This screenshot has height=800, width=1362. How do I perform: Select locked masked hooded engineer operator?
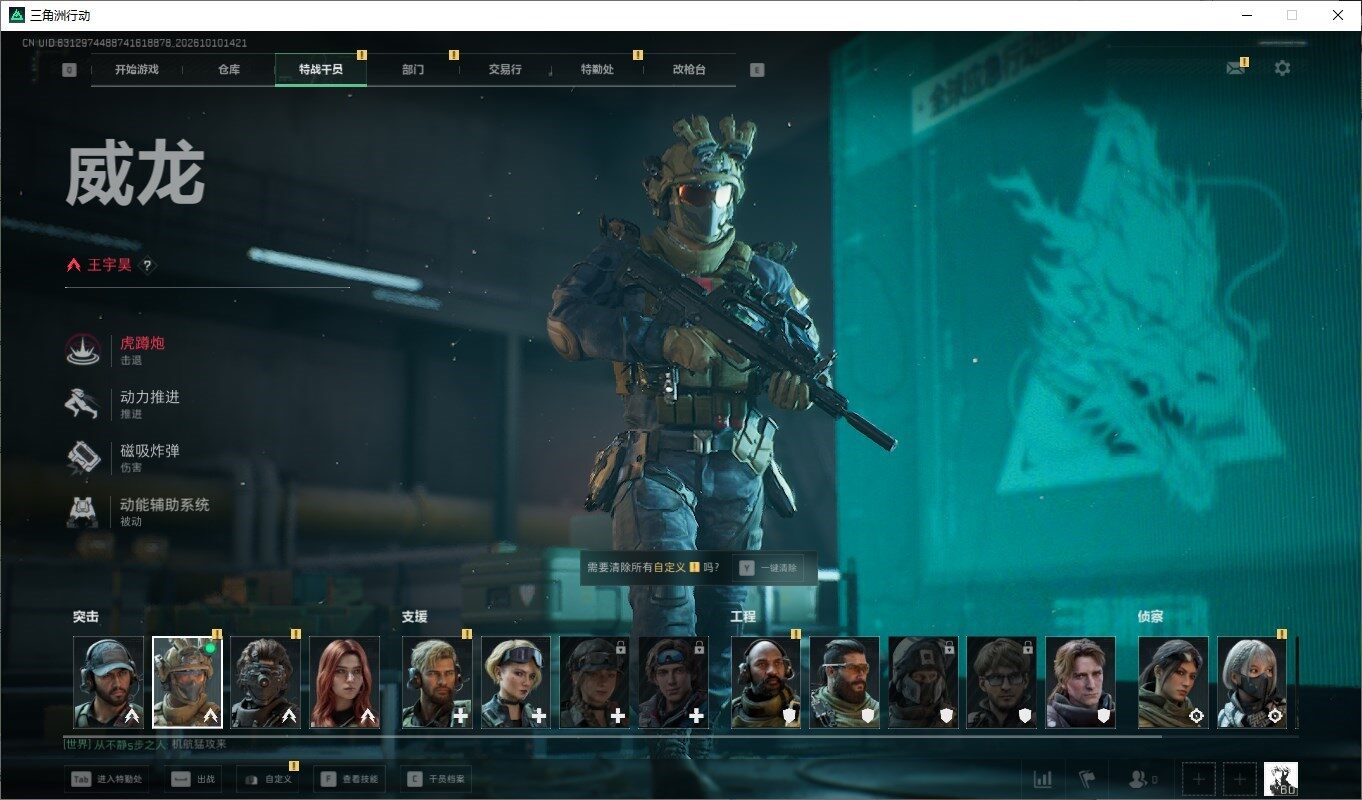(923, 682)
